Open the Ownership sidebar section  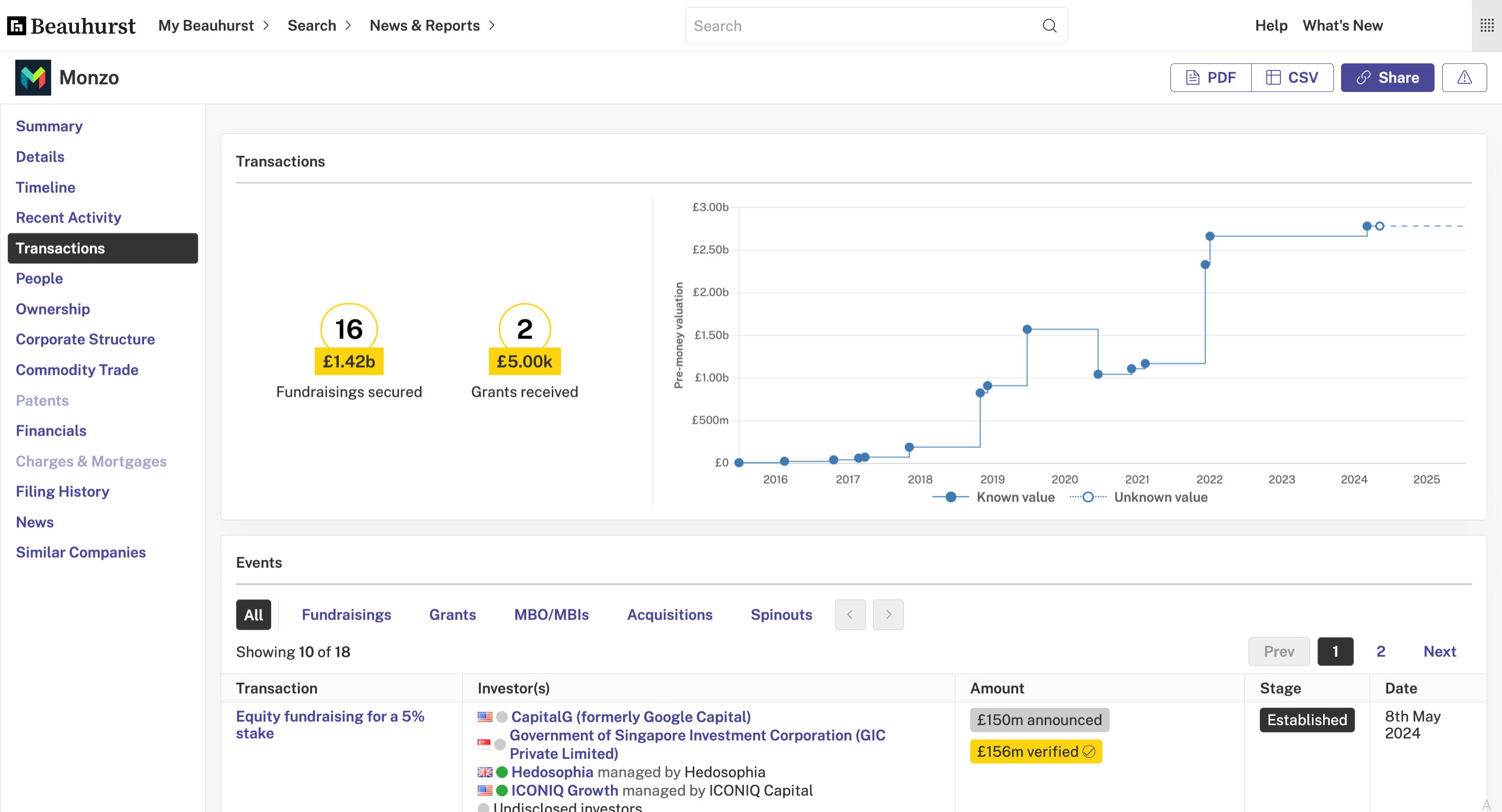(x=53, y=309)
